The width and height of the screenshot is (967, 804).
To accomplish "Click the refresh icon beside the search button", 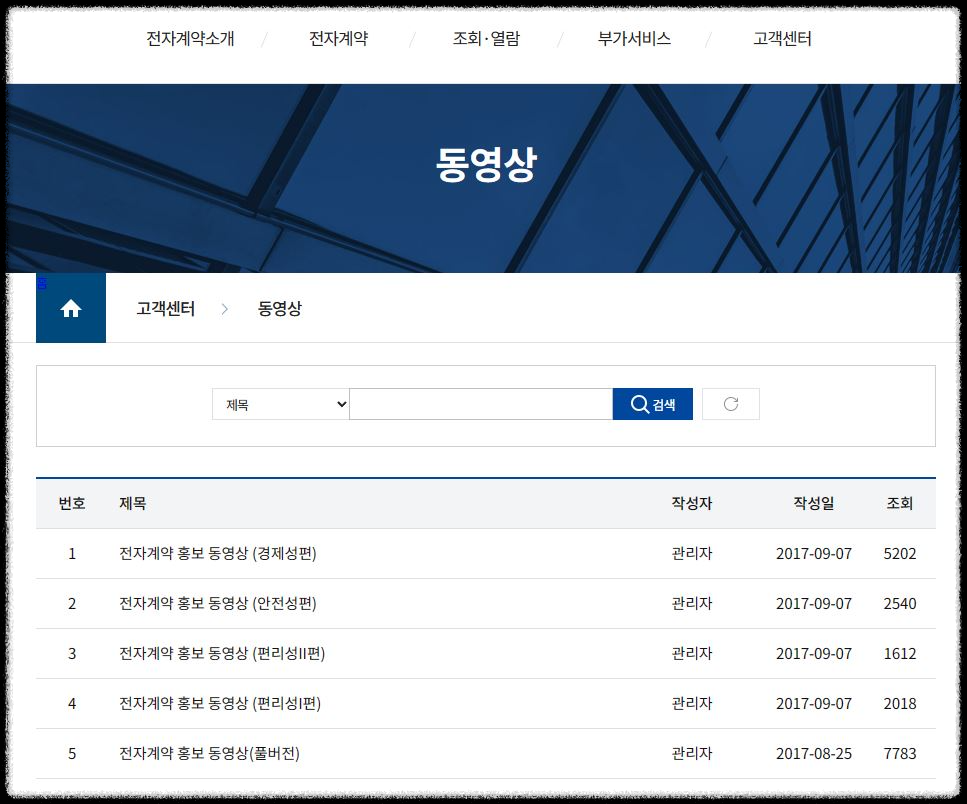I will click(730, 403).
